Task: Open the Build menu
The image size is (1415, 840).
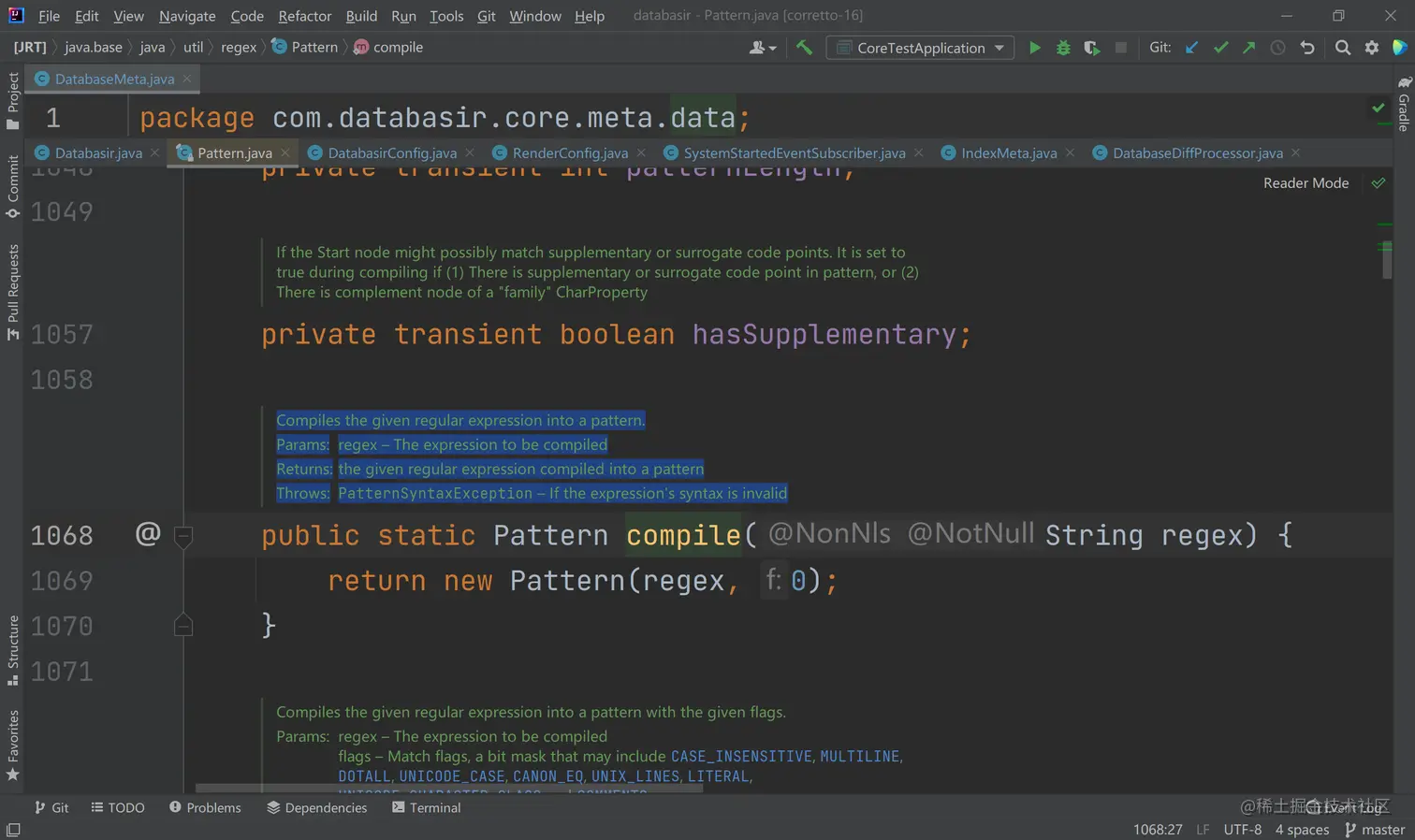Action: (x=361, y=16)
